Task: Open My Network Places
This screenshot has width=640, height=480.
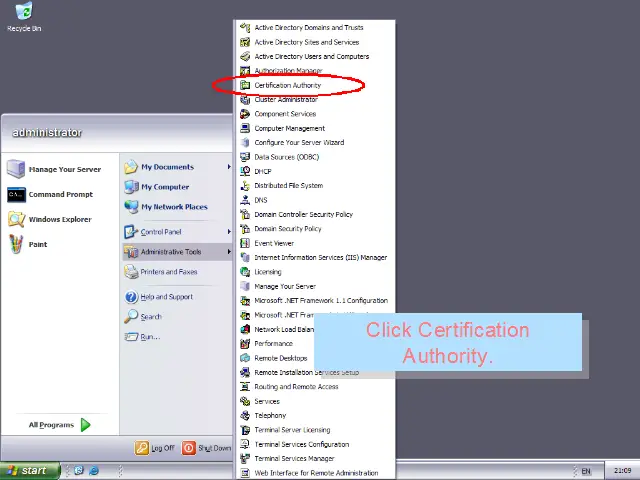Action: [177, 207]
